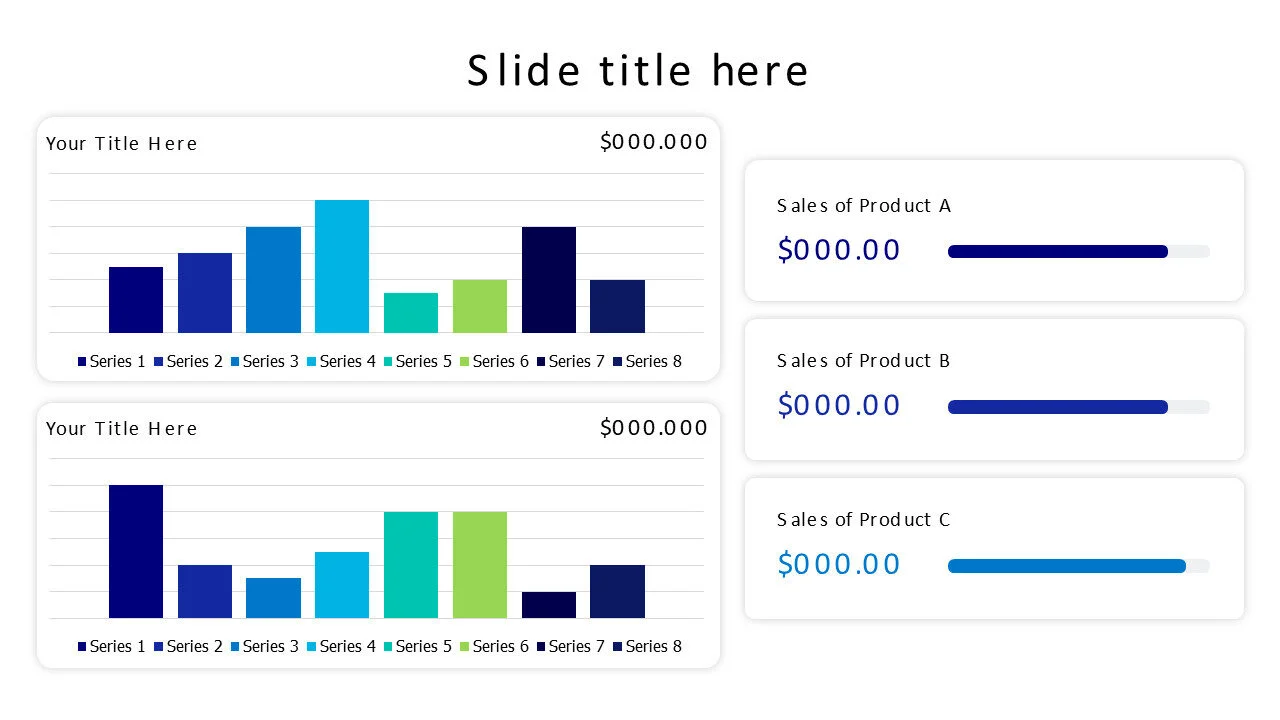Select the $000.000 value in the lower chart

653,428
